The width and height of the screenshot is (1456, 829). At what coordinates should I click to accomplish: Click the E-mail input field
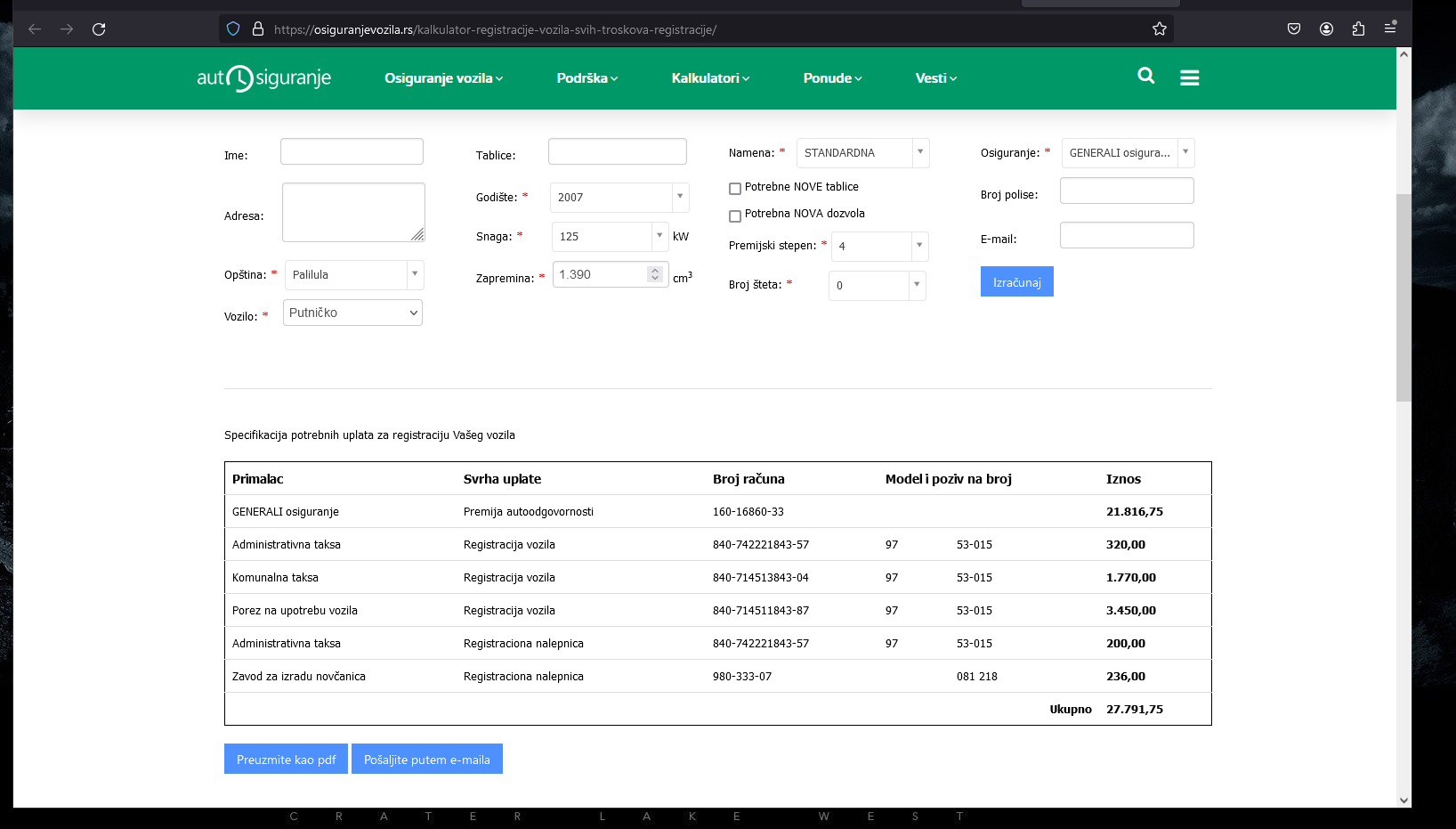pos(1127,235)
